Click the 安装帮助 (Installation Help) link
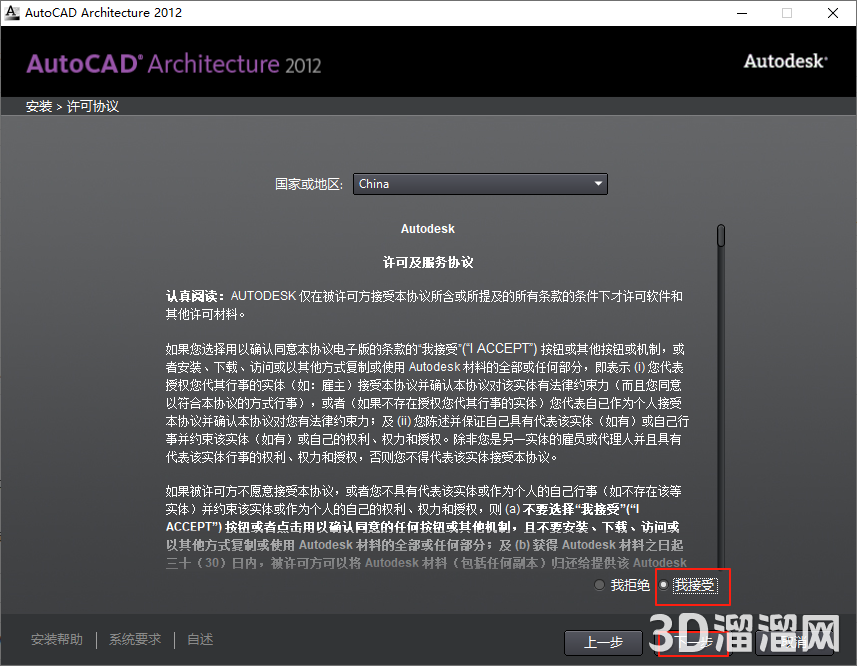 point(56,639)
